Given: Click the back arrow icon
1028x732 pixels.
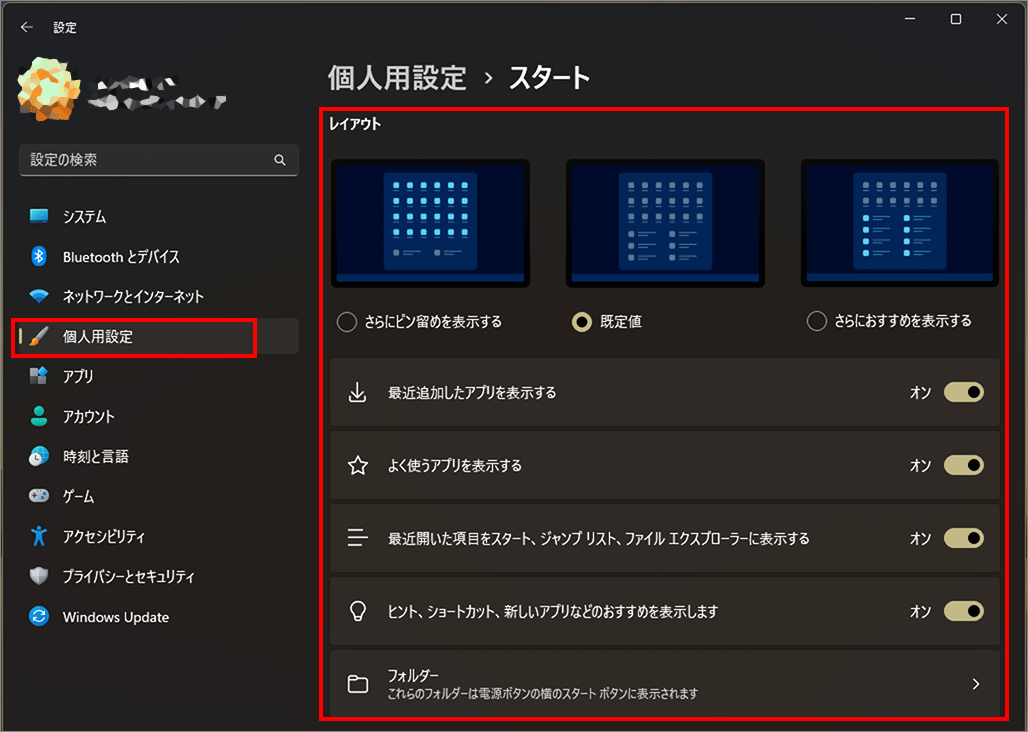Looking at the screenshot, I should coord(27,27).
